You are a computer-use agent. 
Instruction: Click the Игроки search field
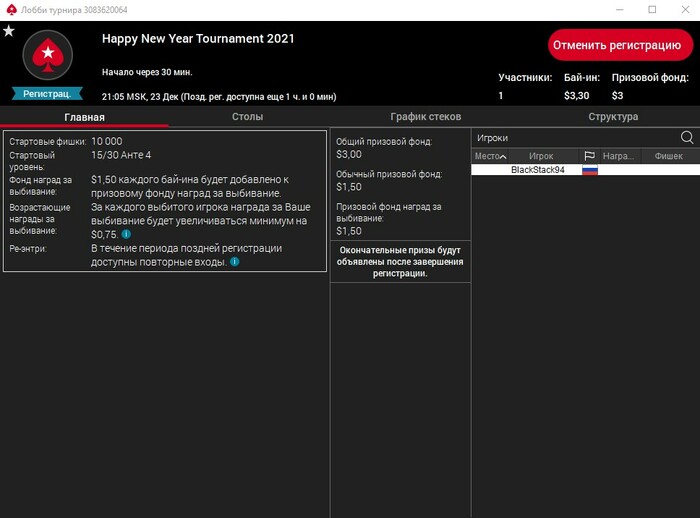tap(576, 138)
